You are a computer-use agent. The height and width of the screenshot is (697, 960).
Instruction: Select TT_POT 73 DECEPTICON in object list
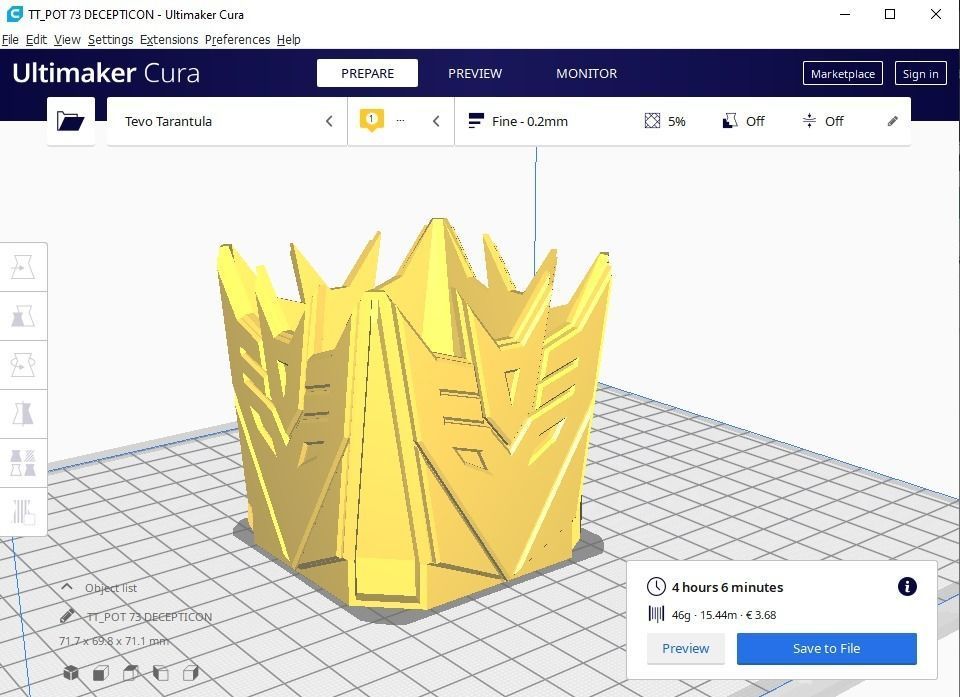coord(149,617)
